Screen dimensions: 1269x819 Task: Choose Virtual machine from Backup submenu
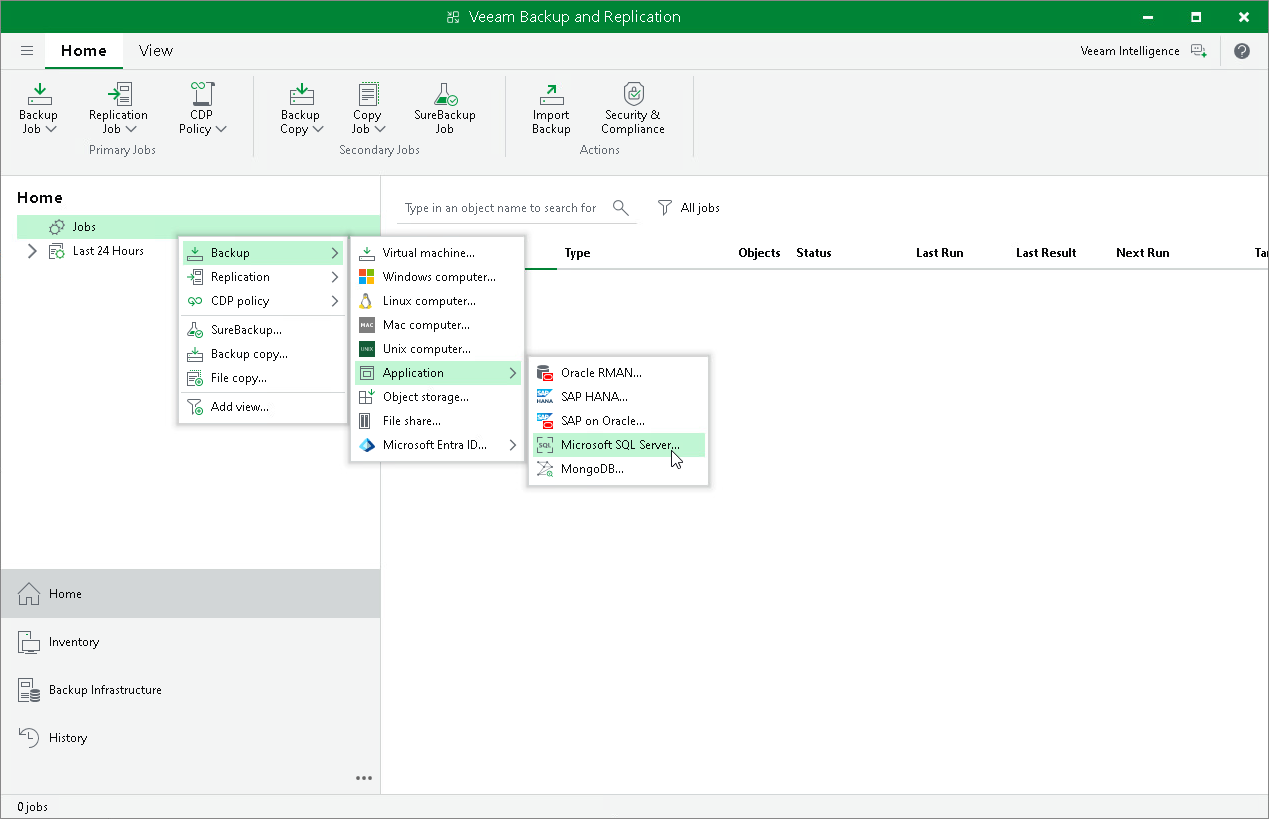tap(437, 253)
